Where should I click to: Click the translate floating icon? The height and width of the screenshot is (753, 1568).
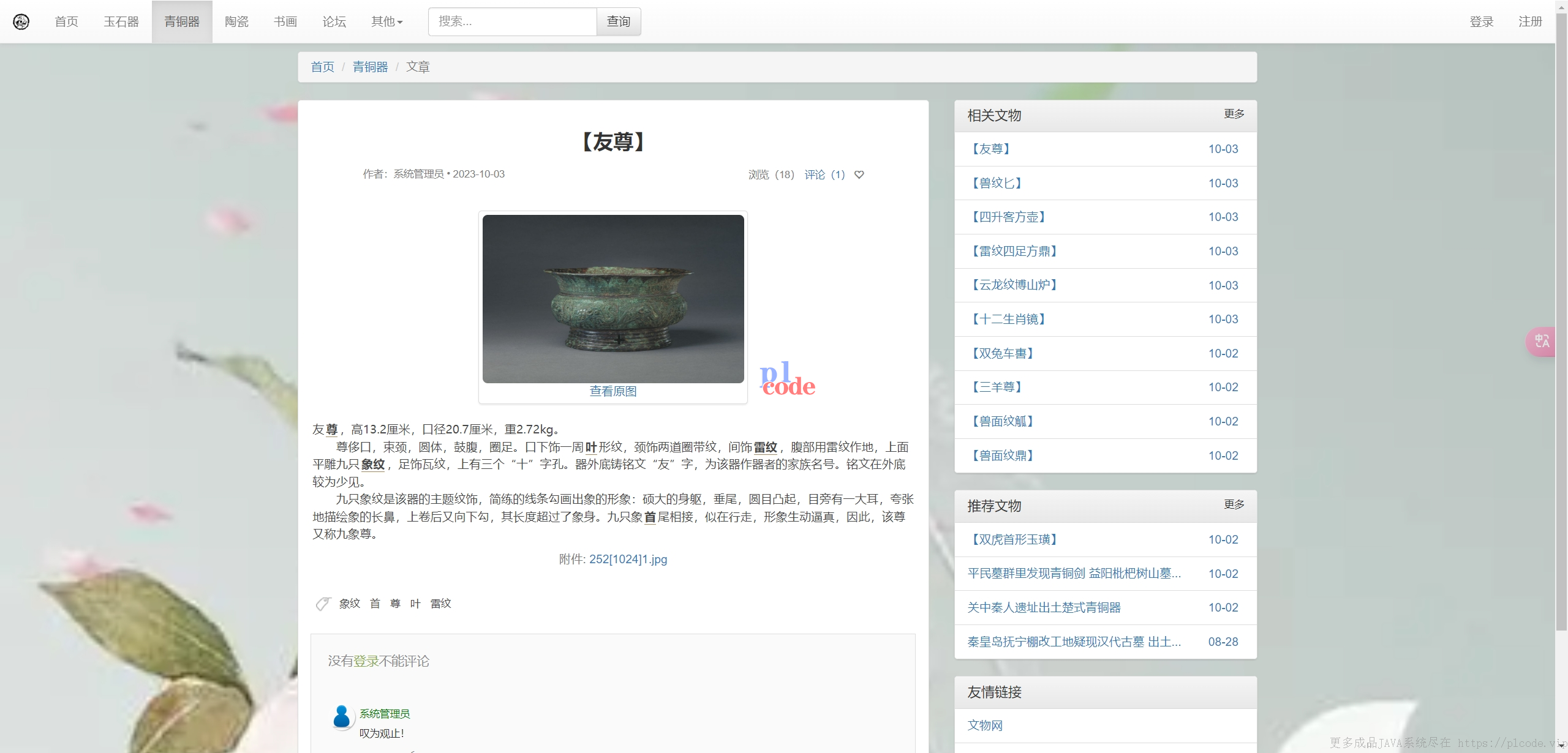pos(1542,342)
